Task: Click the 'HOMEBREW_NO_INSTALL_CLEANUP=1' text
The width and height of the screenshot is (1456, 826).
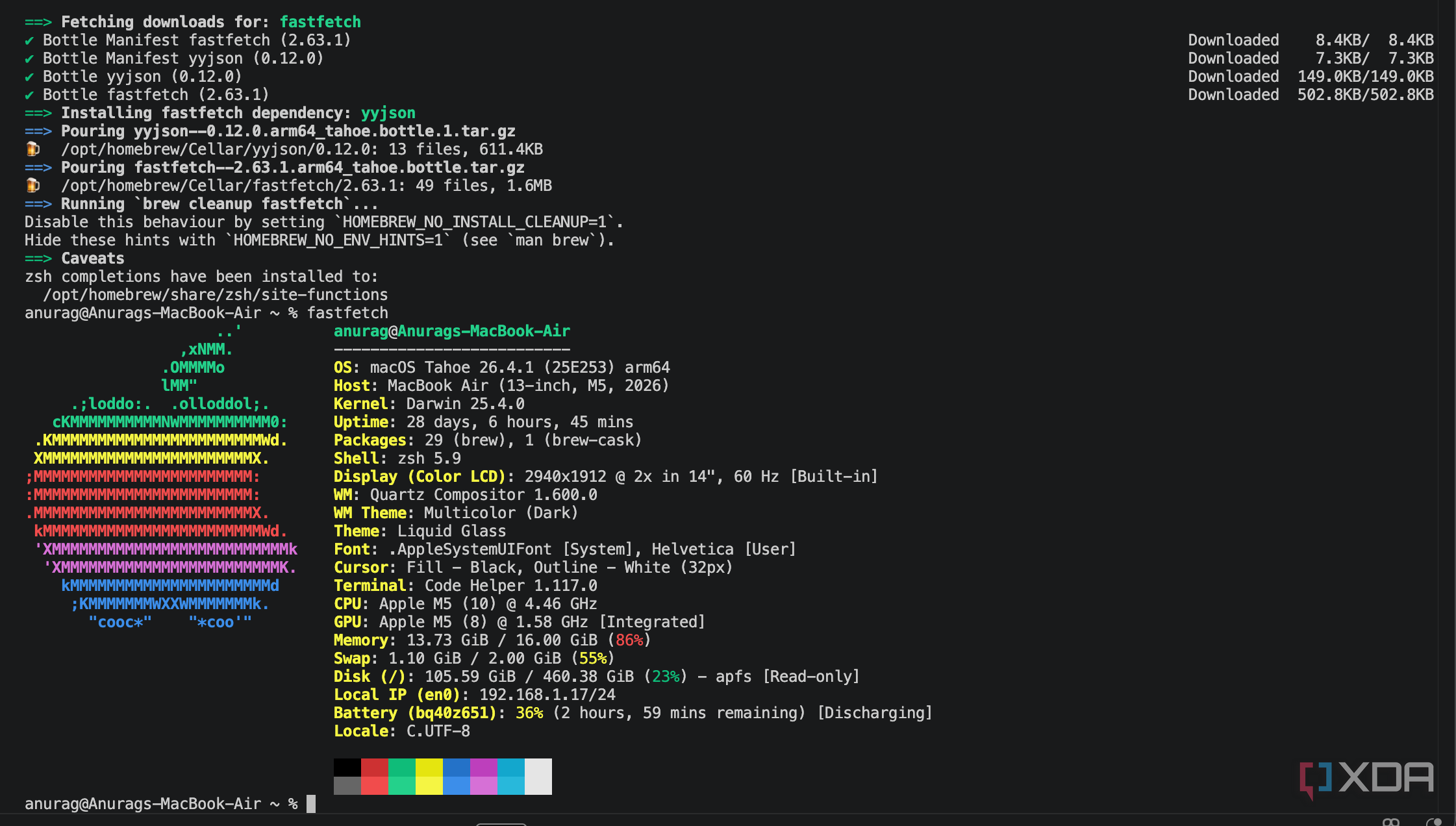Action: (475, 222)
